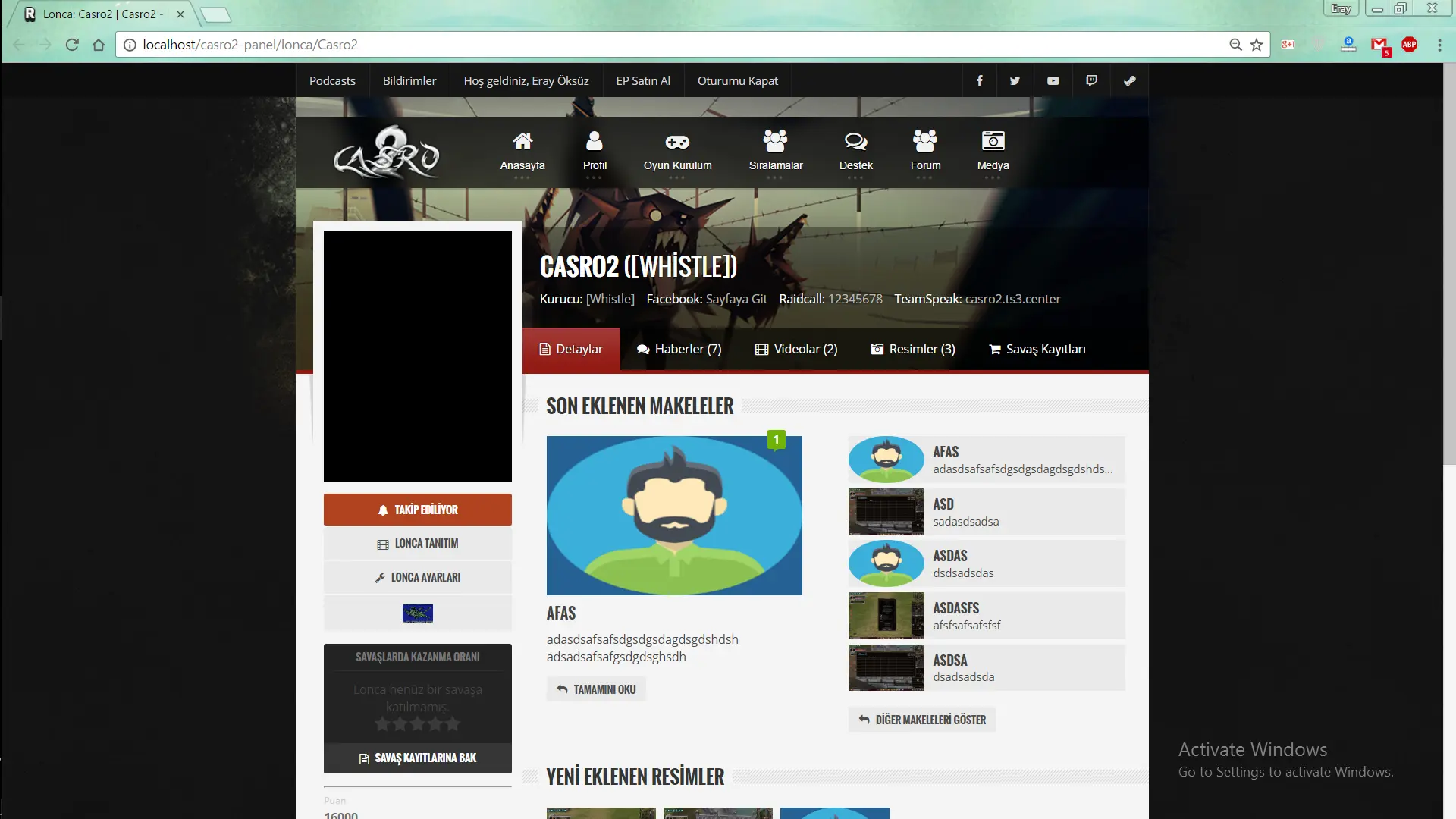Screen dimensions: 1456x819
Task: Switch to Resimler (3) tab
Action: (913, 349)
